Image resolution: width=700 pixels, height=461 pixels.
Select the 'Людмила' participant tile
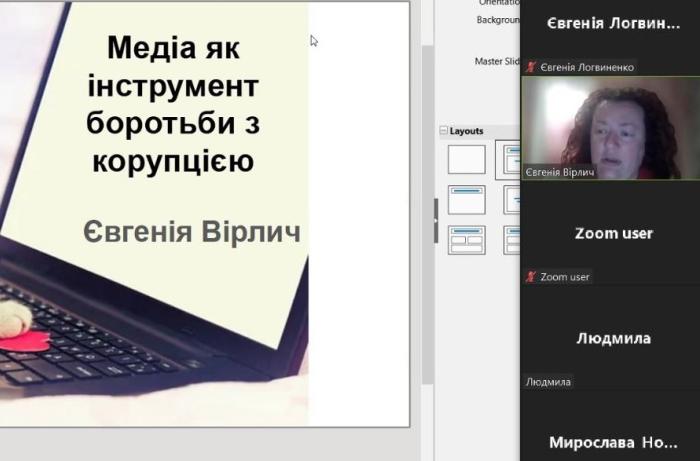coord(610,337)
